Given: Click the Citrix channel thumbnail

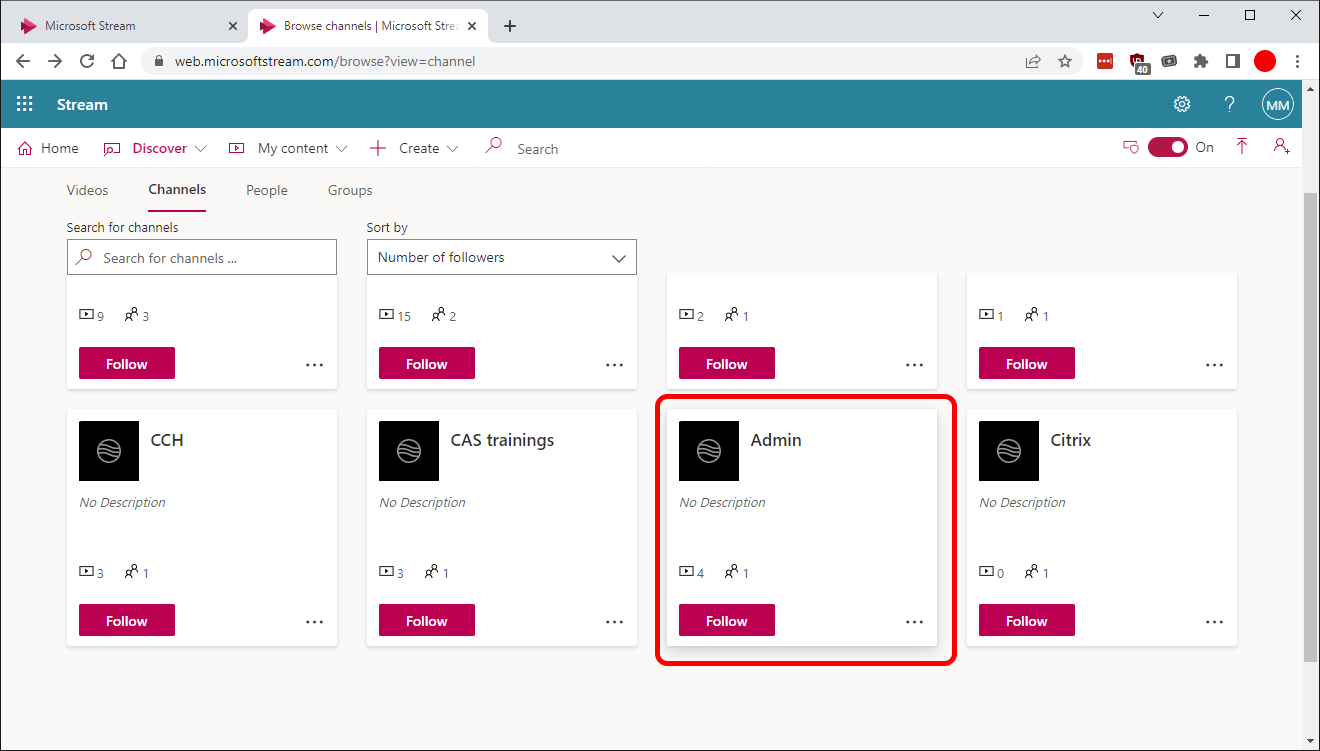Looking at the screenshot, I should click(1009, 451).
